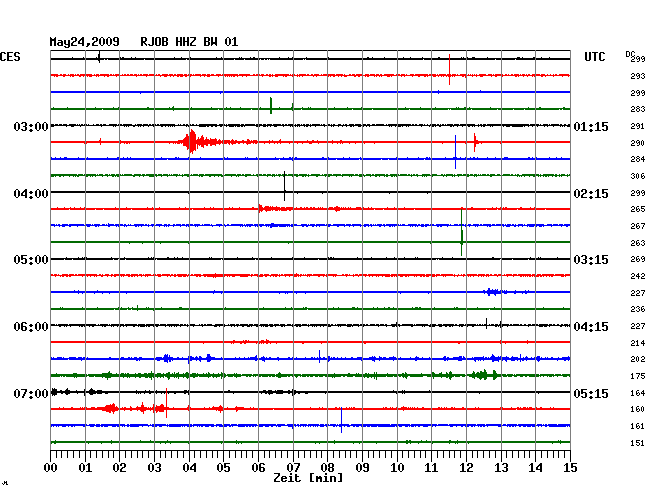Screen dimensions: 650x494
Task: Select the DC value 214
Action: pos(638,343)
